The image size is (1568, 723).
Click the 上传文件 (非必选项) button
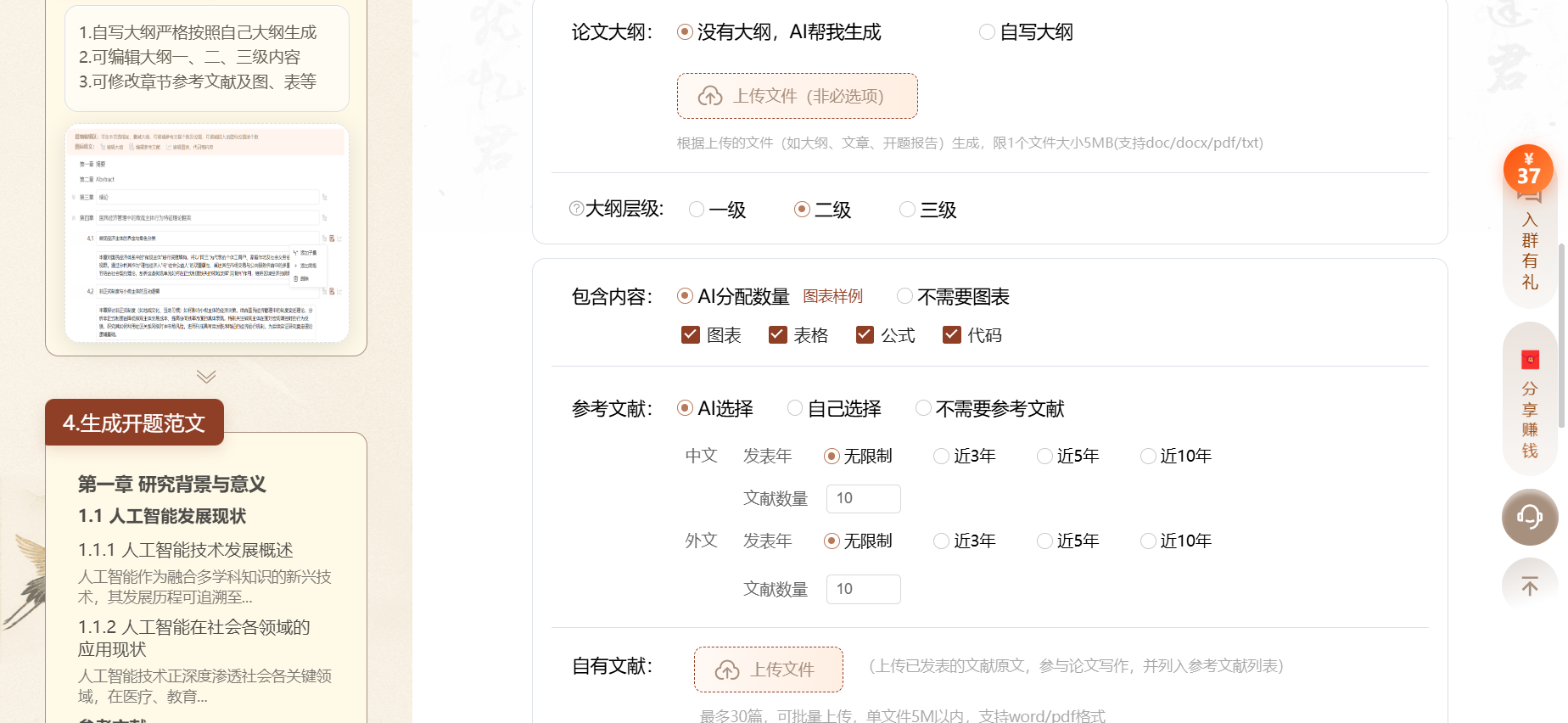798,96
